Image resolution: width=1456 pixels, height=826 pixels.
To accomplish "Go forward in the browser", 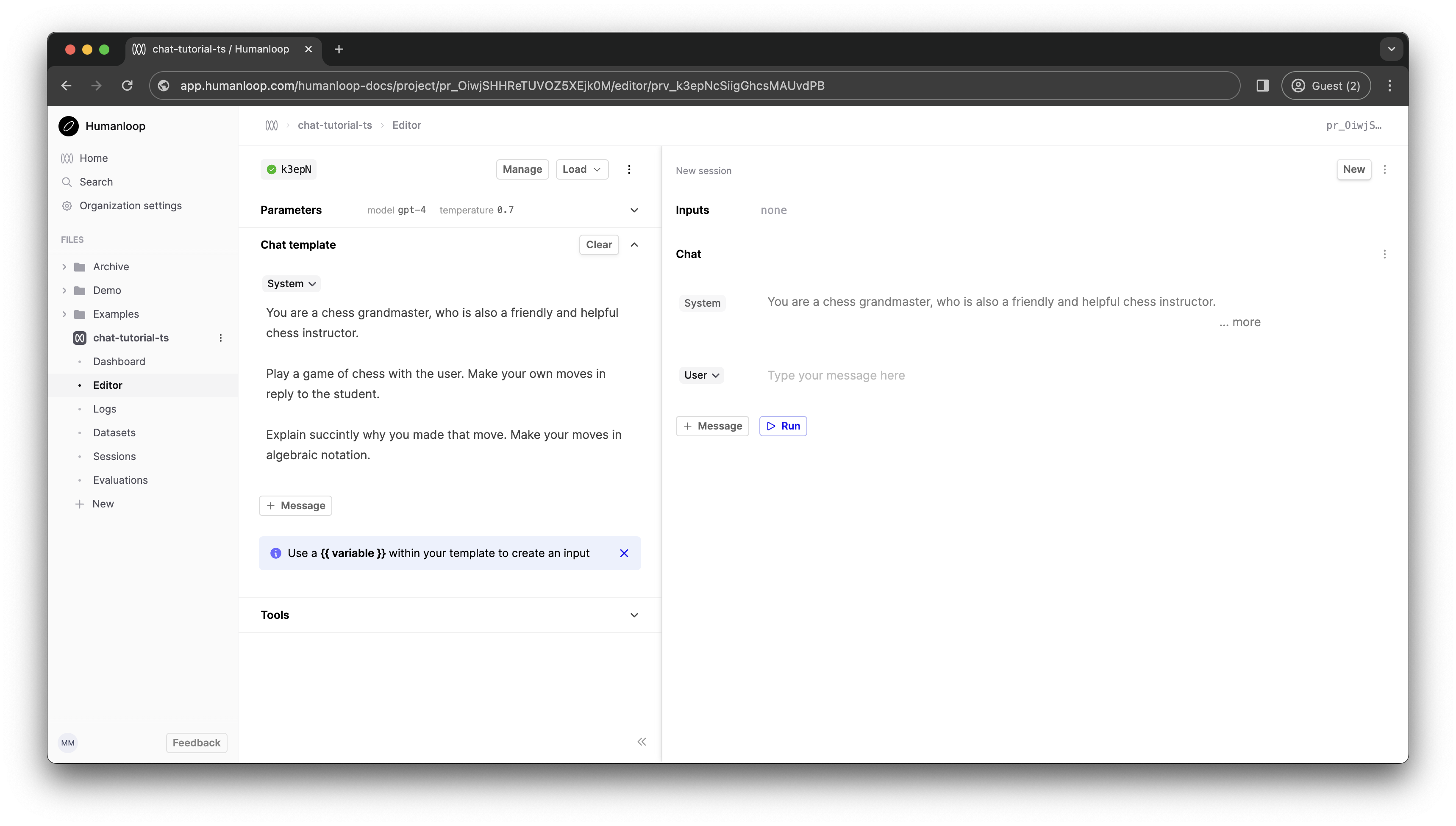I will click(x=97, y=86).
